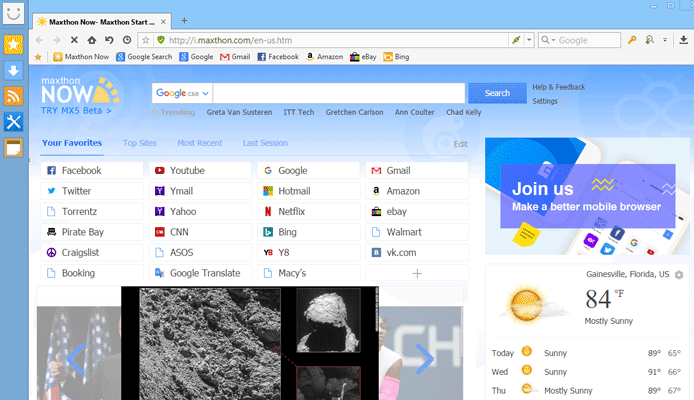
Task: Click the Gainesville, Florida, US location
Action: (628, 274)
